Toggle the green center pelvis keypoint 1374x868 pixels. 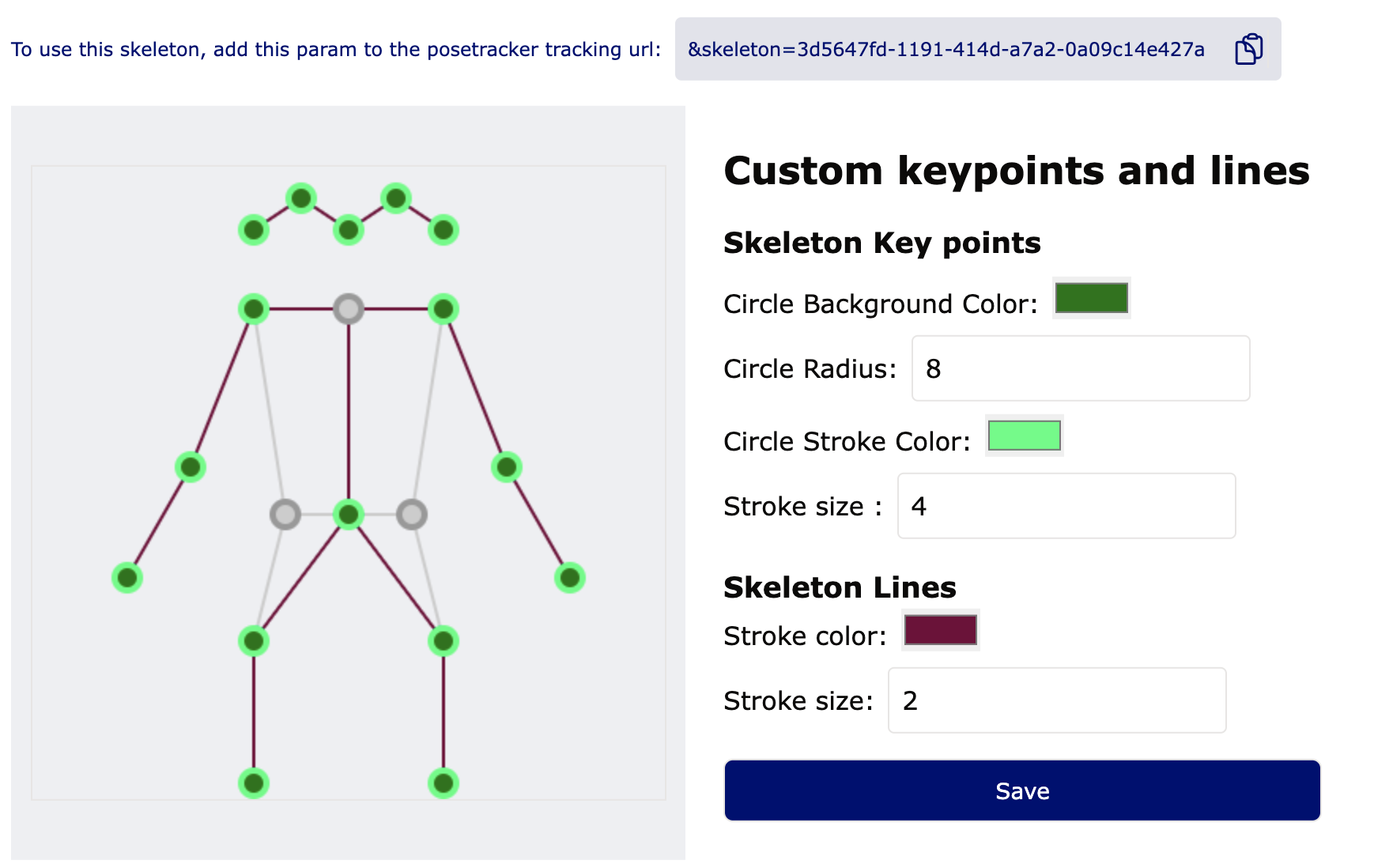point(349,515)
